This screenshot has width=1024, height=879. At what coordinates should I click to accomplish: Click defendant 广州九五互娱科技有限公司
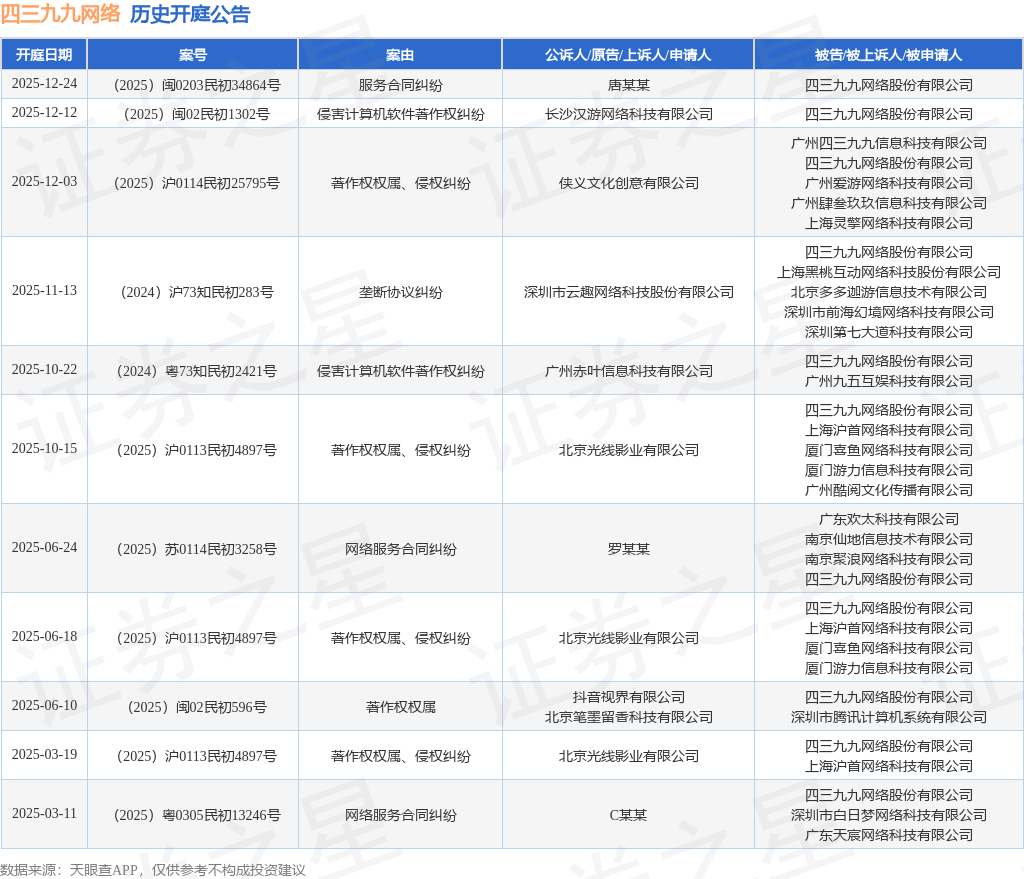(888, 381)
